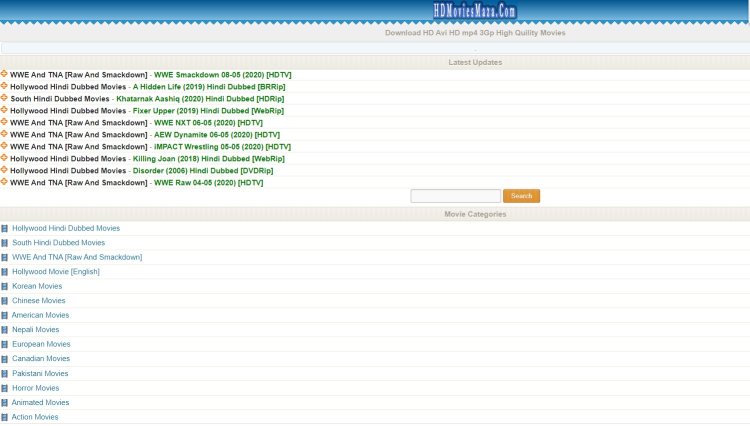This screenshot has width=750, height=426.
Task: Go to Canadian Movies category
Action: click(41, 359)
